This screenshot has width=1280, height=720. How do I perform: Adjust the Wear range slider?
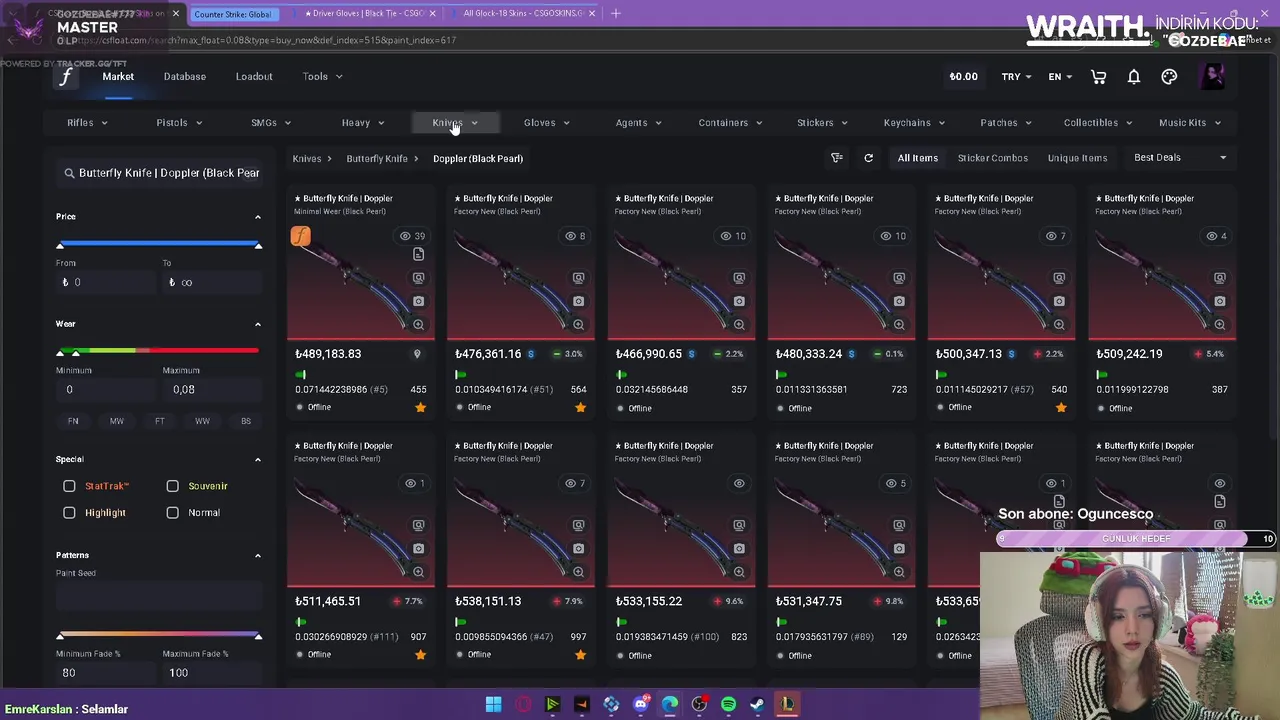159,352
